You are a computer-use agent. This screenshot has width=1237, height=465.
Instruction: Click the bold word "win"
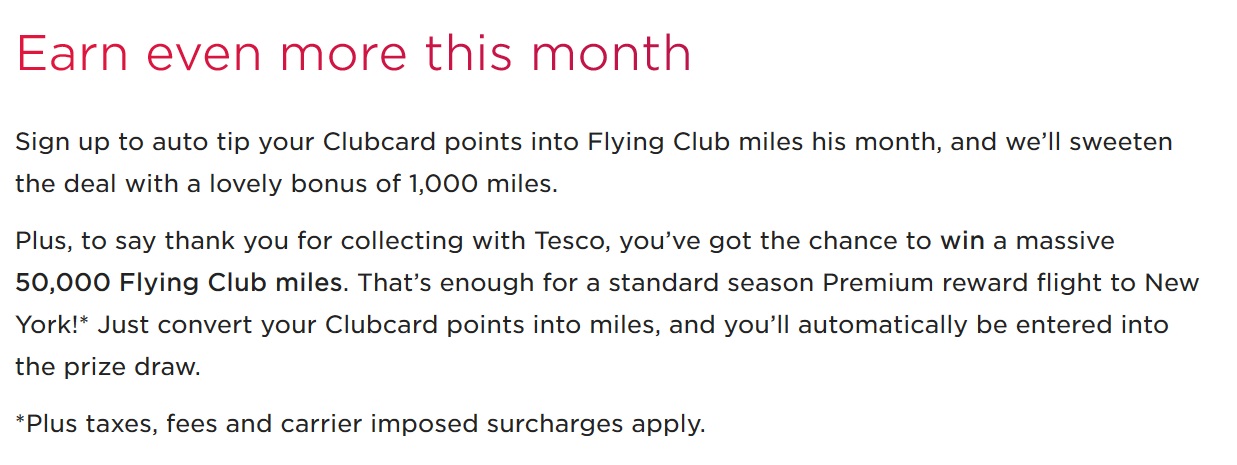click(962, 241)
